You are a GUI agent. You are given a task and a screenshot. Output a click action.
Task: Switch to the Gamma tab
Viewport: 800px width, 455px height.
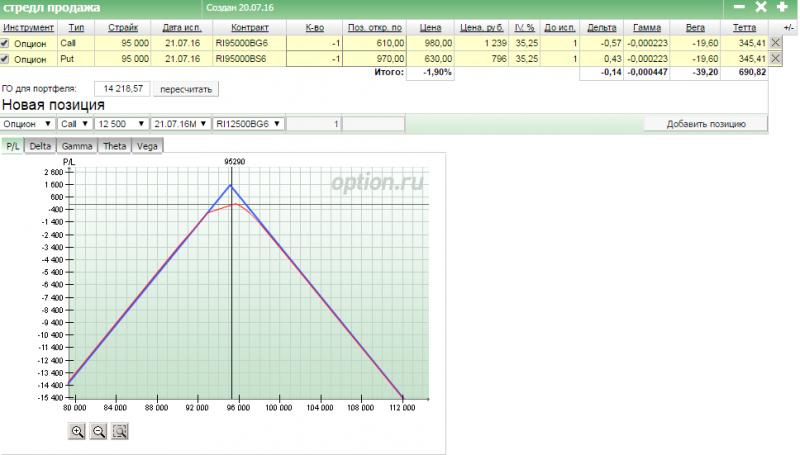[77, 146]
